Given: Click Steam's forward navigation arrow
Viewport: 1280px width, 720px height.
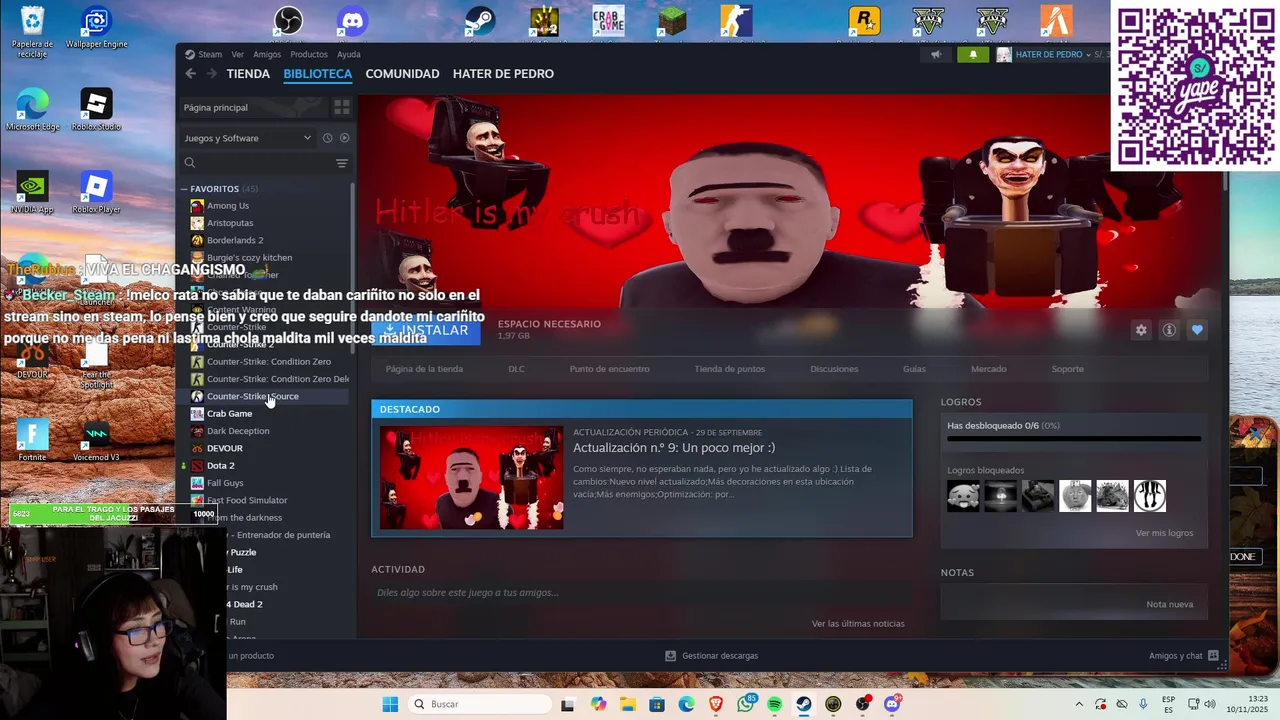Looking at the screenshot, I should click(x=211, y=74).
